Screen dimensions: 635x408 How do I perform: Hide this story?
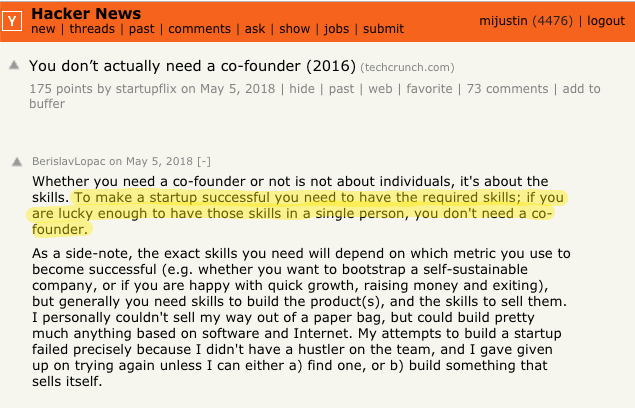(301, 89)
